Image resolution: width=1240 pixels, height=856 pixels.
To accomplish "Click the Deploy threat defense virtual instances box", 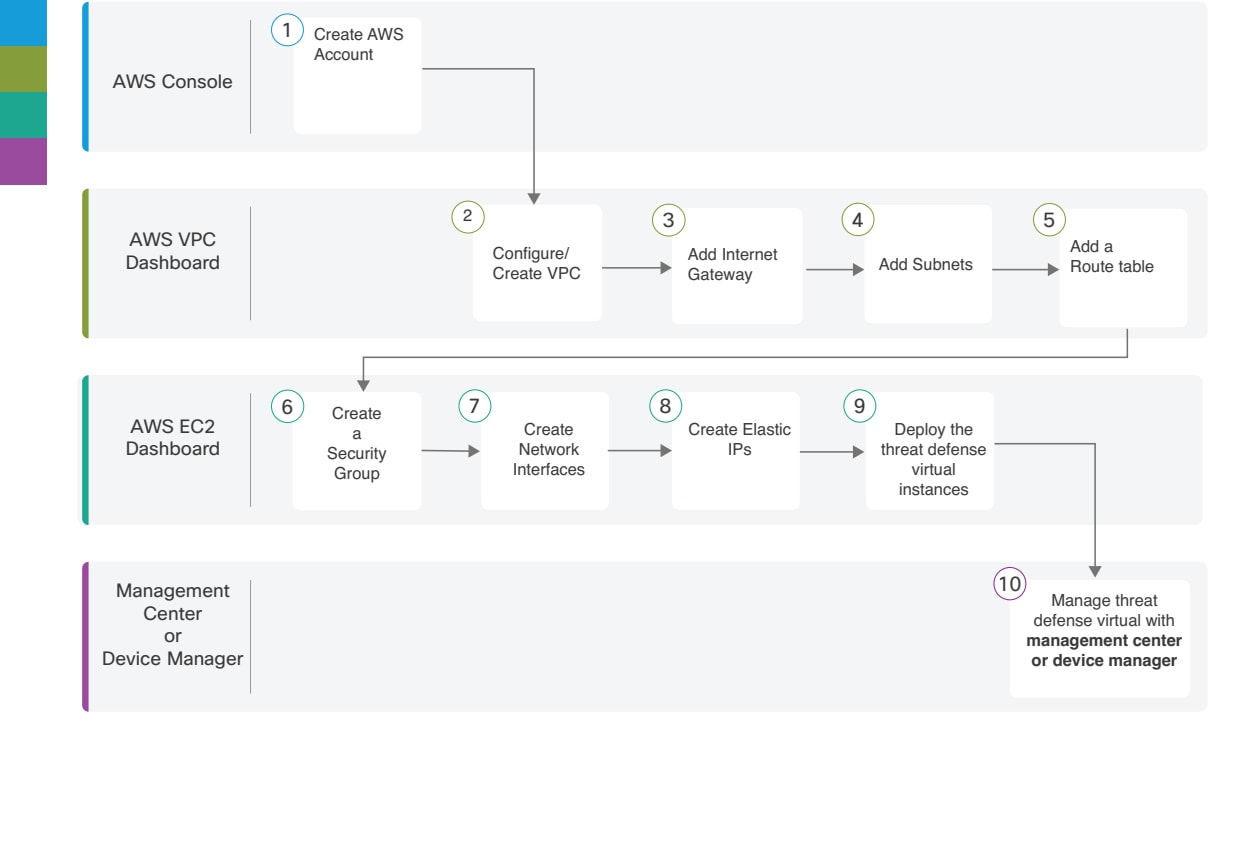I will (x=930, y=450).
